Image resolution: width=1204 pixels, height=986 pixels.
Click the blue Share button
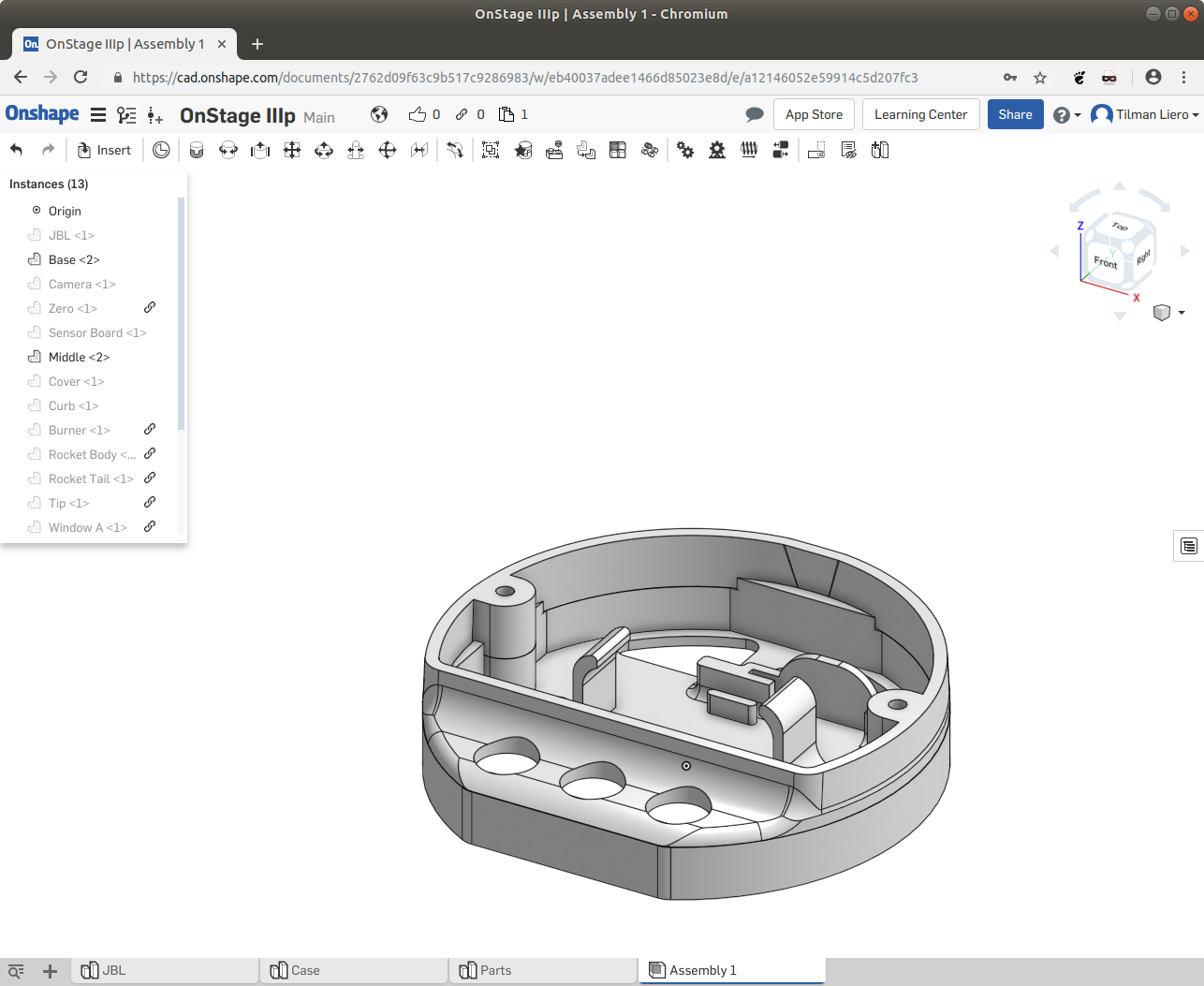[1015, 114]
